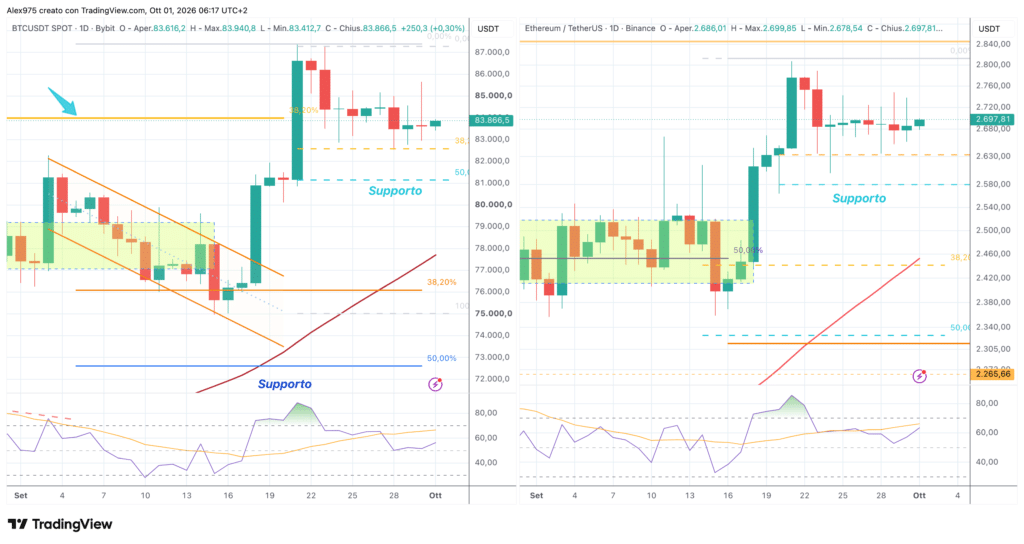Select the BTCUSDT SPOT symbol title
Image resolution: width=1024 pixels, height=544 pixels.
click(x=42, y=29)
